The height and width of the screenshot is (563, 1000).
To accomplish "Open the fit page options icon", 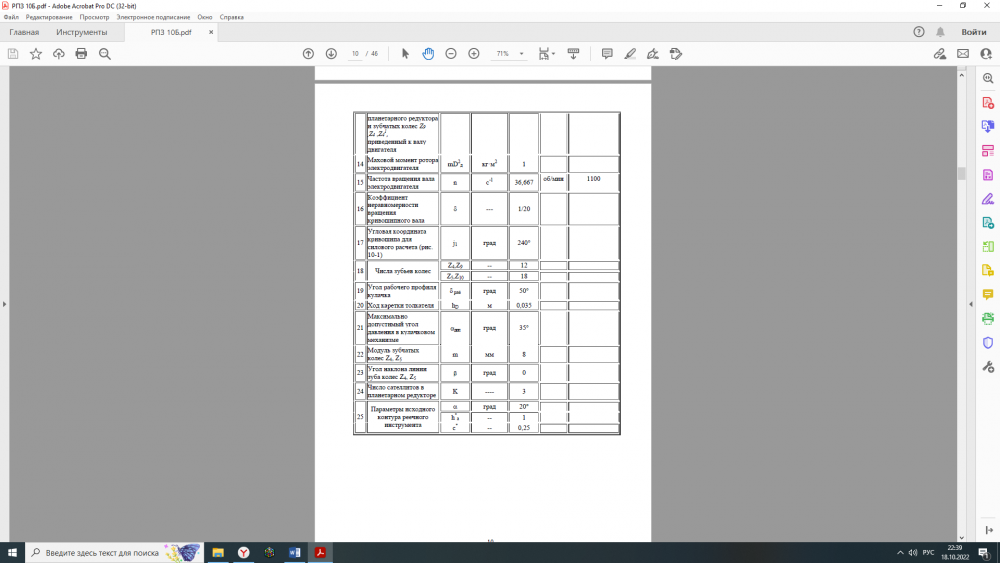I will click(546, 54).
